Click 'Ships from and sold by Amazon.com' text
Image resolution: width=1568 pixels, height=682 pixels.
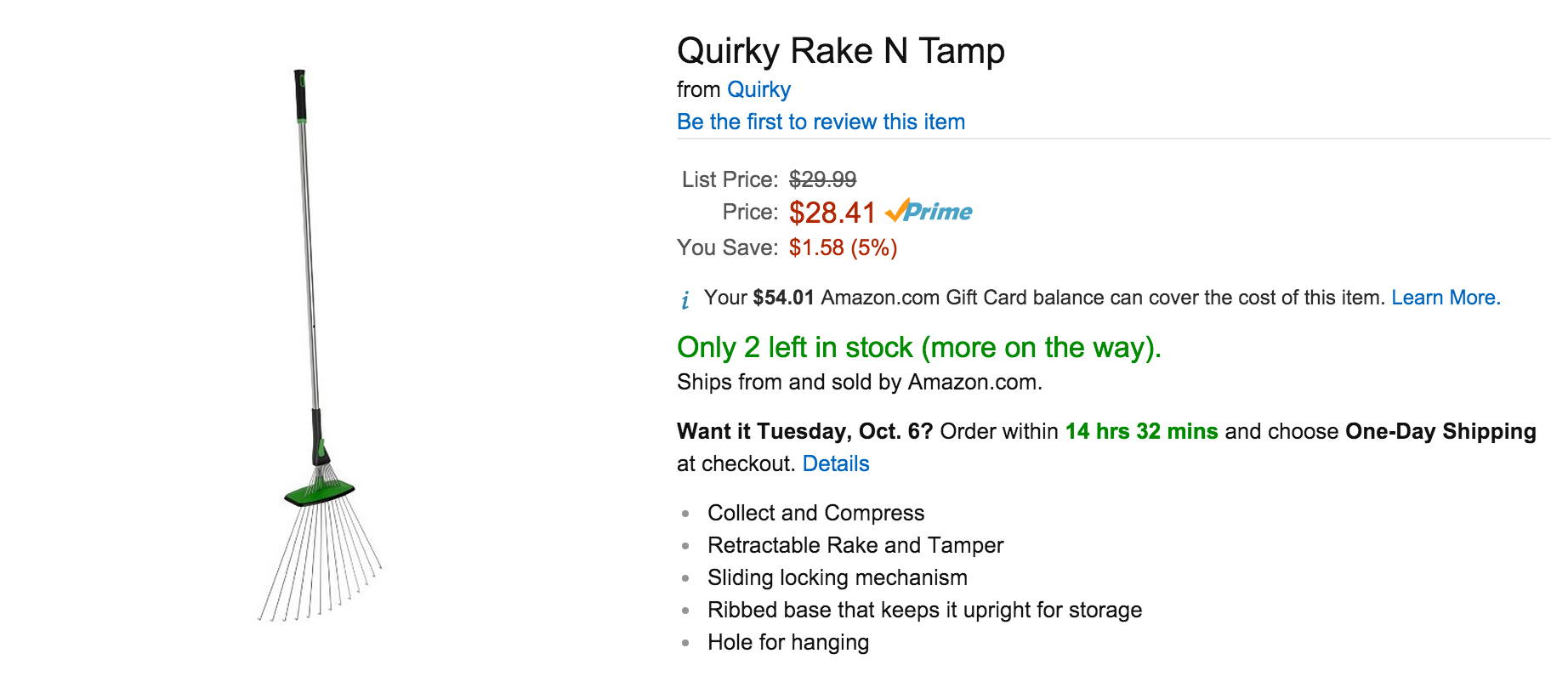coord(859,382)
